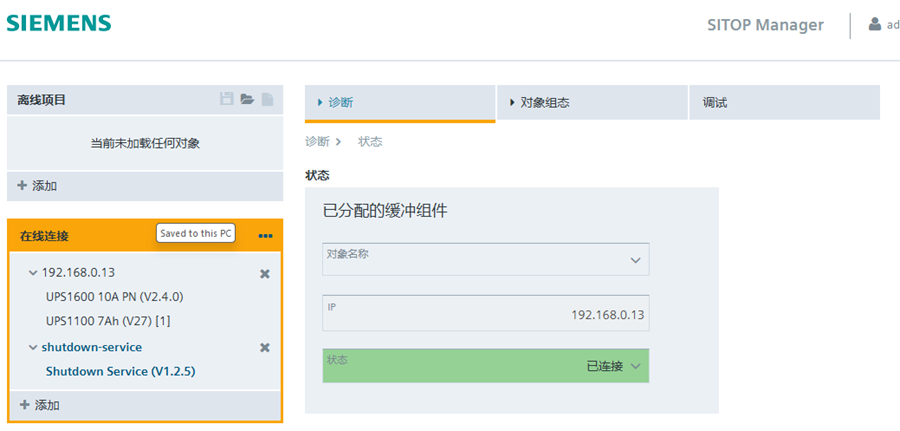This screenshot has width=900, height=431.
Task: Click 添加 under online connections
Action: 40,405
